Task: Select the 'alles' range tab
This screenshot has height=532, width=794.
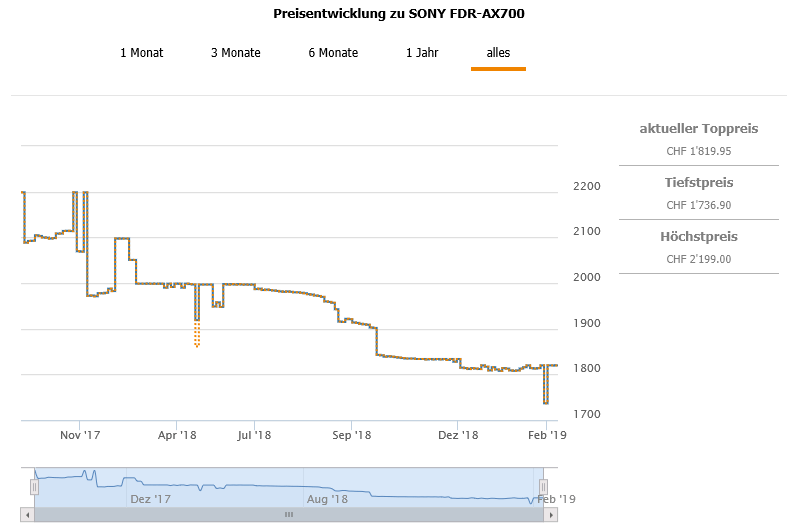Action: pos(498,53)
